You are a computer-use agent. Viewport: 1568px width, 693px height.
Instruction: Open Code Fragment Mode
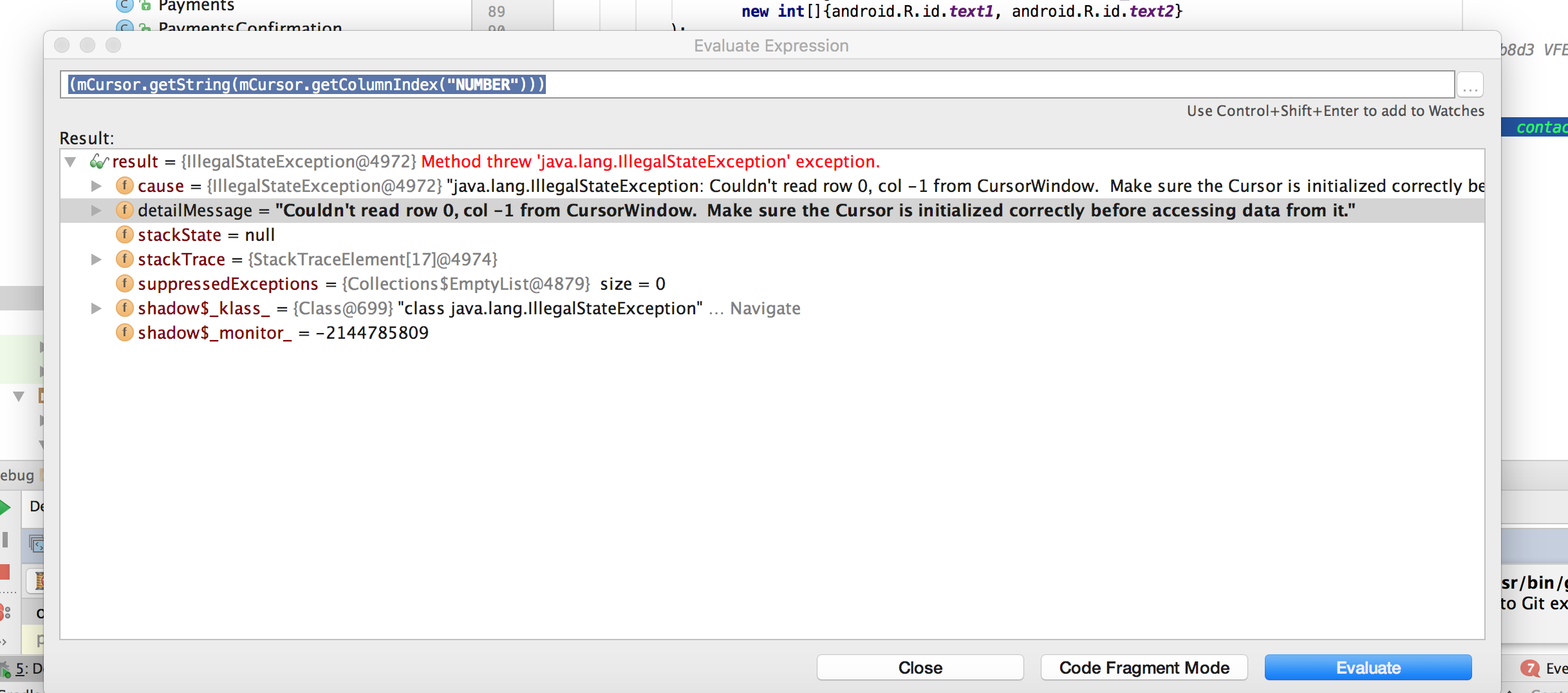coord(1144,668)
